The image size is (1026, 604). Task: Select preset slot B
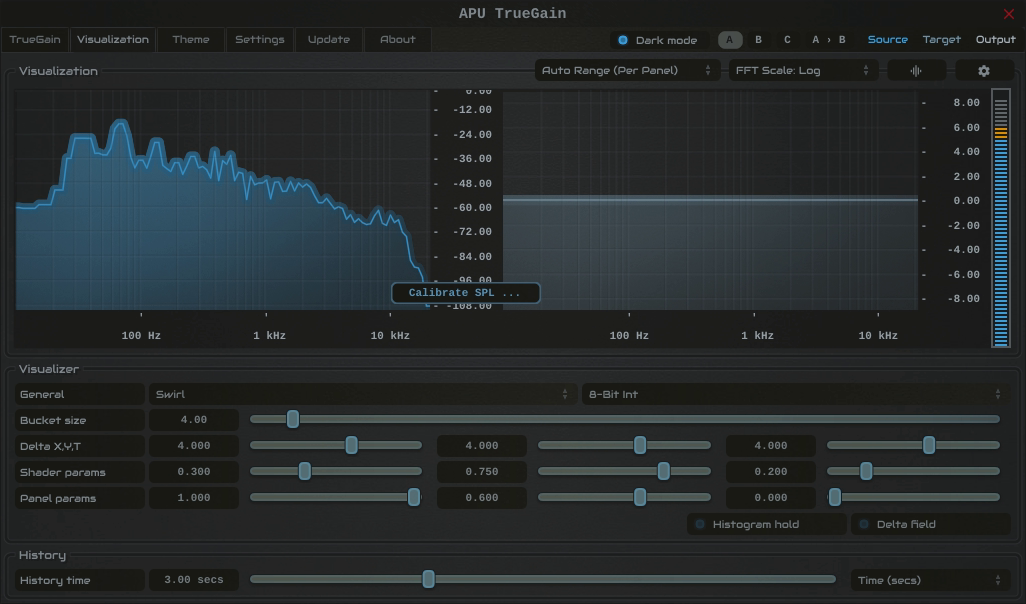pos(758,40)
